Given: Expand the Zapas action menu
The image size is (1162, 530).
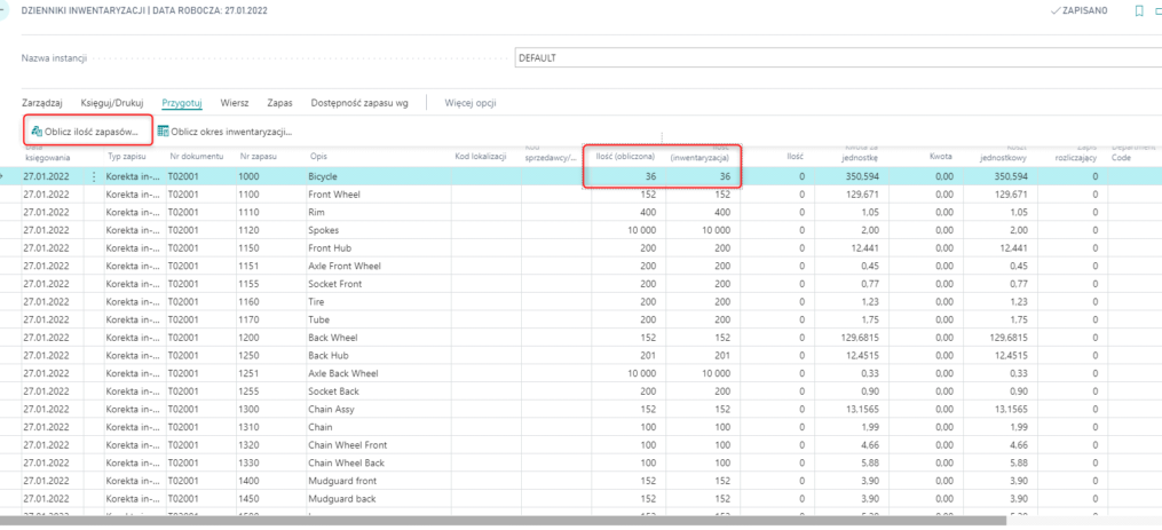Looking at the screenshot, I should pyautogui.click(x=279, y=102).
